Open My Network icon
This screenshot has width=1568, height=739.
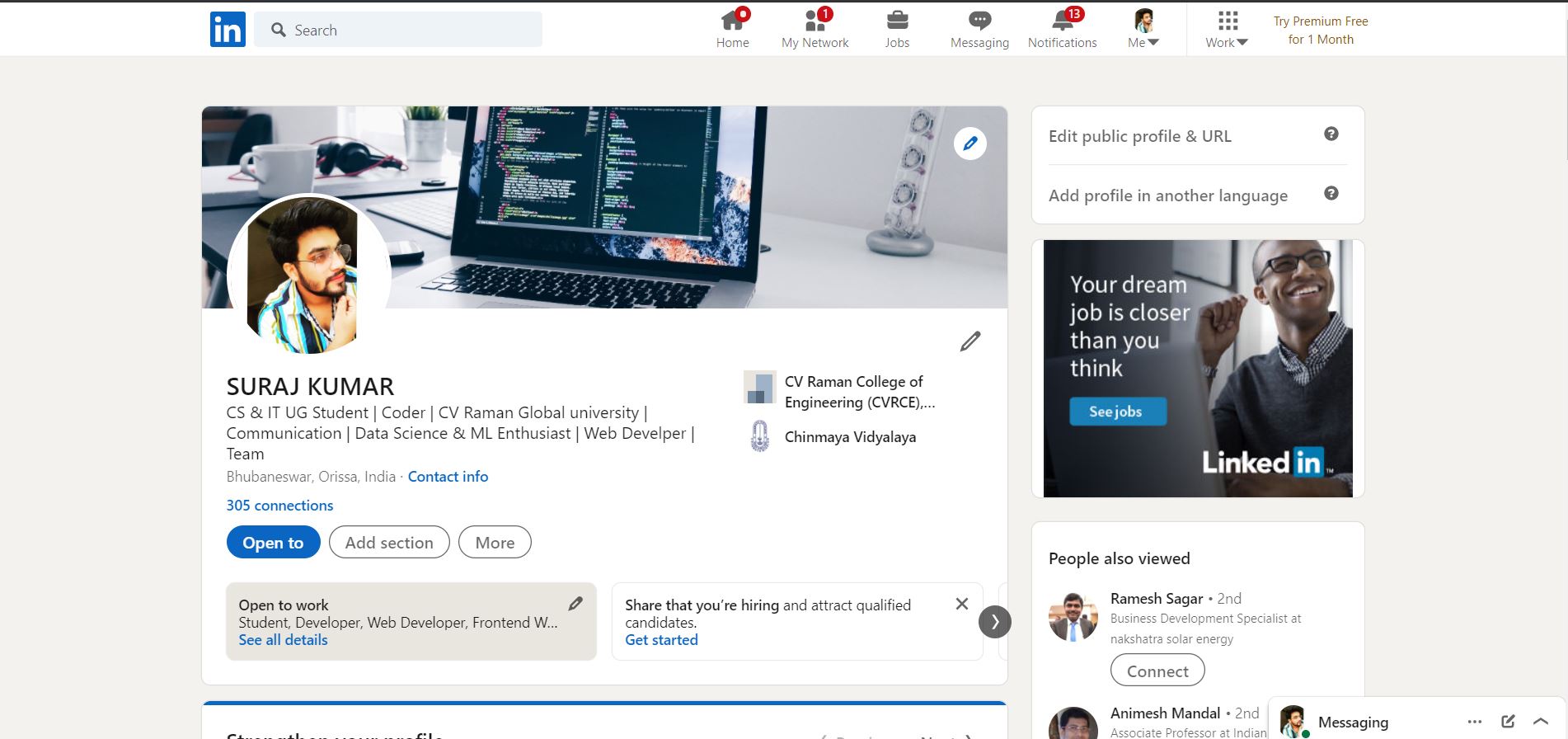815,21
